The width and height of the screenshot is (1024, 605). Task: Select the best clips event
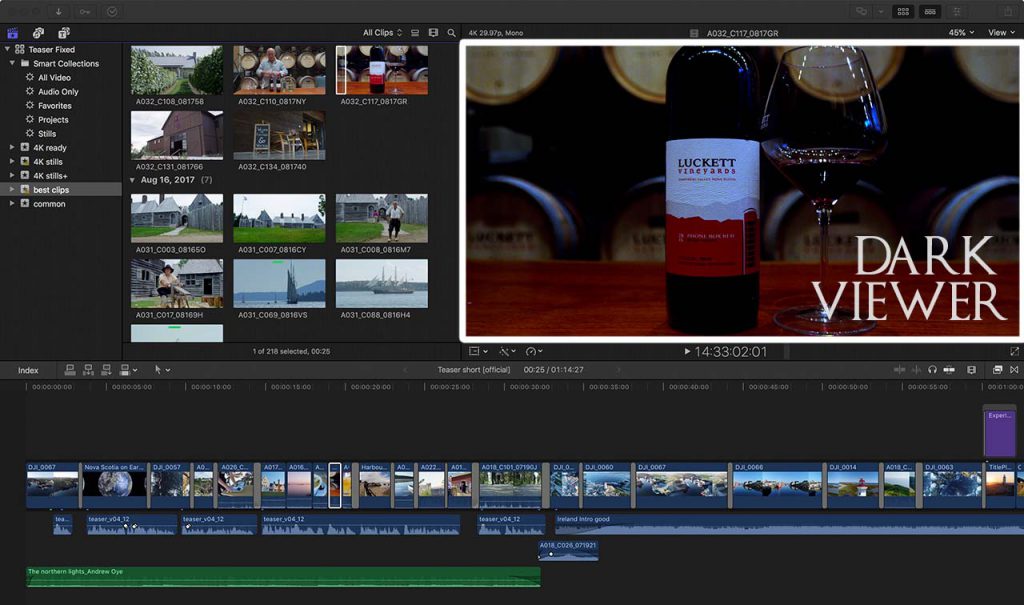(x=61, y=189)
